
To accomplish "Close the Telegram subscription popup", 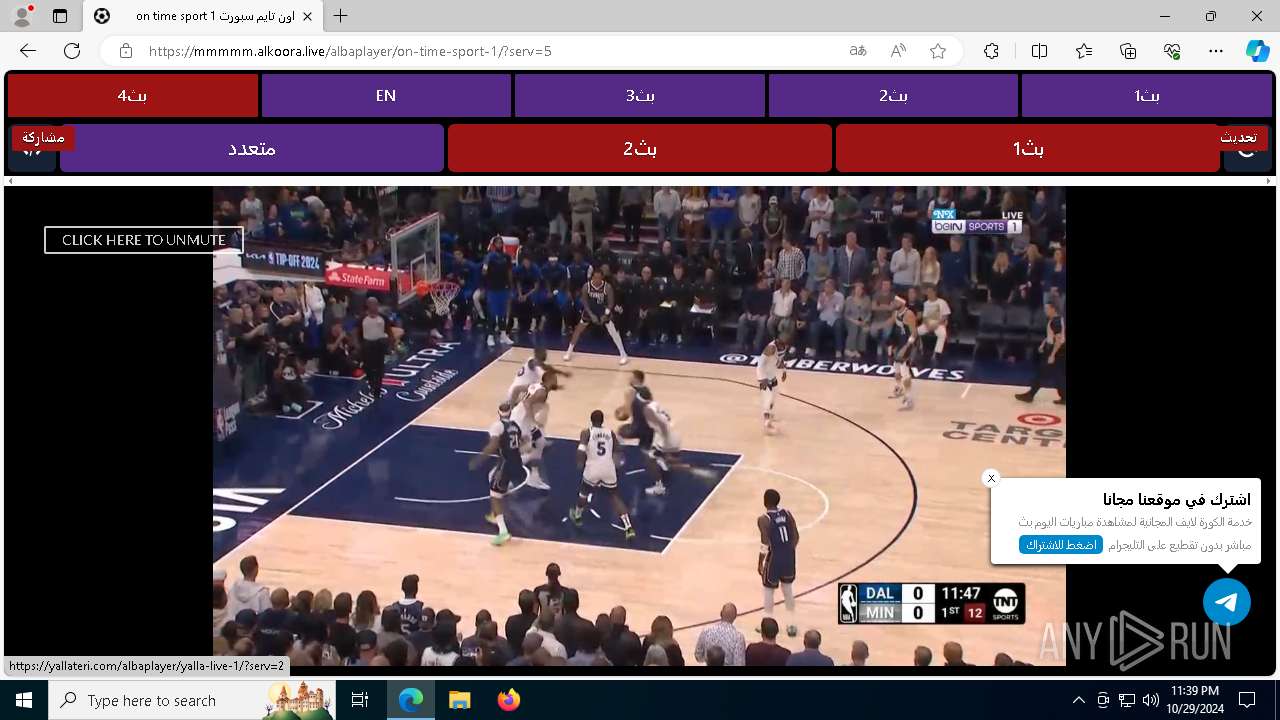I will tap(991, 478).
